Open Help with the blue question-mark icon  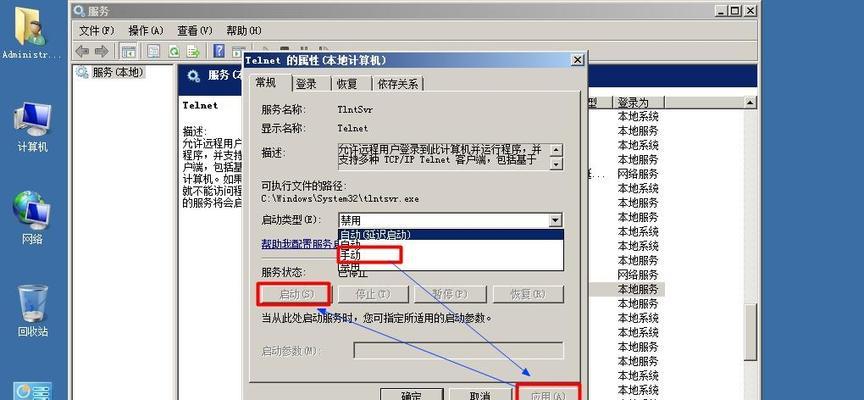coord(219,51)
